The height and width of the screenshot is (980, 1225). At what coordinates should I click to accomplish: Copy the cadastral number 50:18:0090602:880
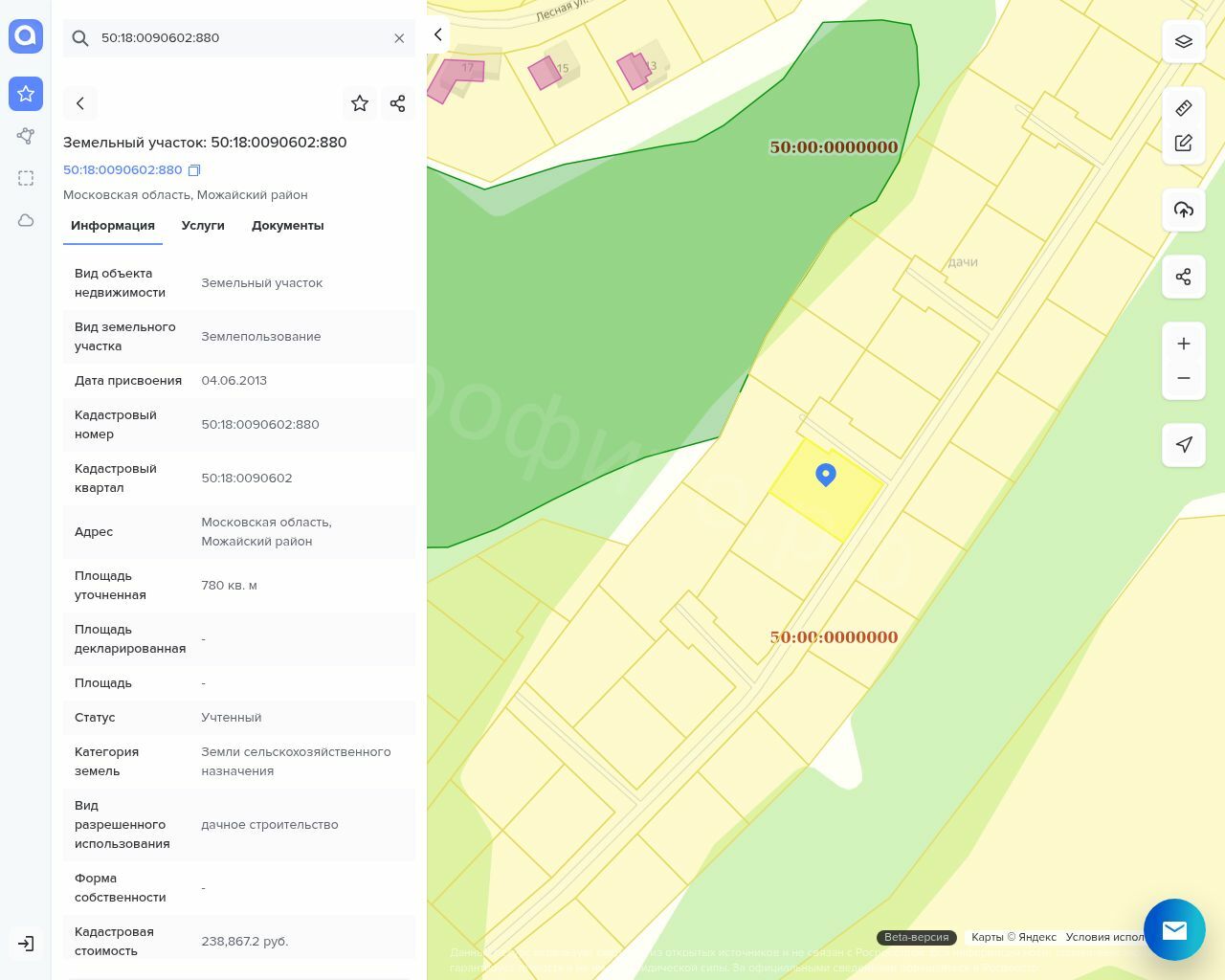coord(194,170)
